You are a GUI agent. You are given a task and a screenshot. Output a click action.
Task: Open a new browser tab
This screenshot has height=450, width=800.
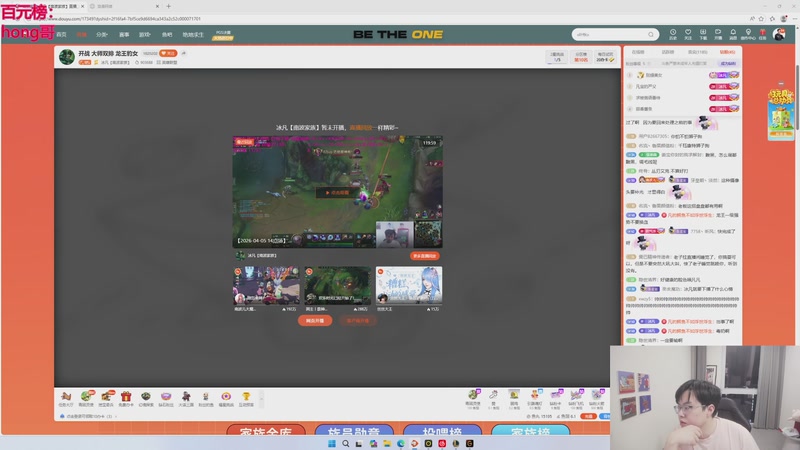pyautogui.click(x=168, y=6)
